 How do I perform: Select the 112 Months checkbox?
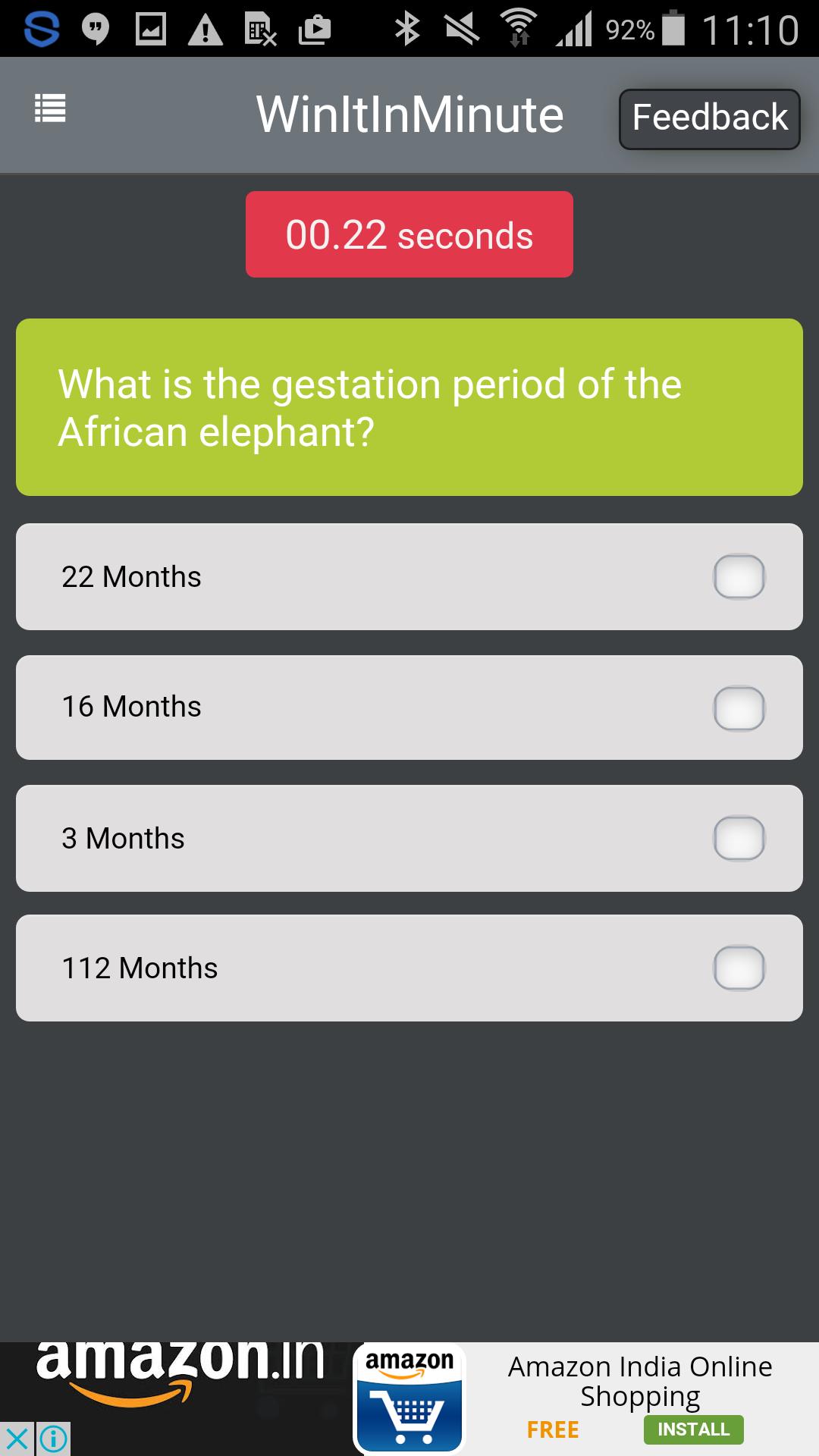point(739,968)
